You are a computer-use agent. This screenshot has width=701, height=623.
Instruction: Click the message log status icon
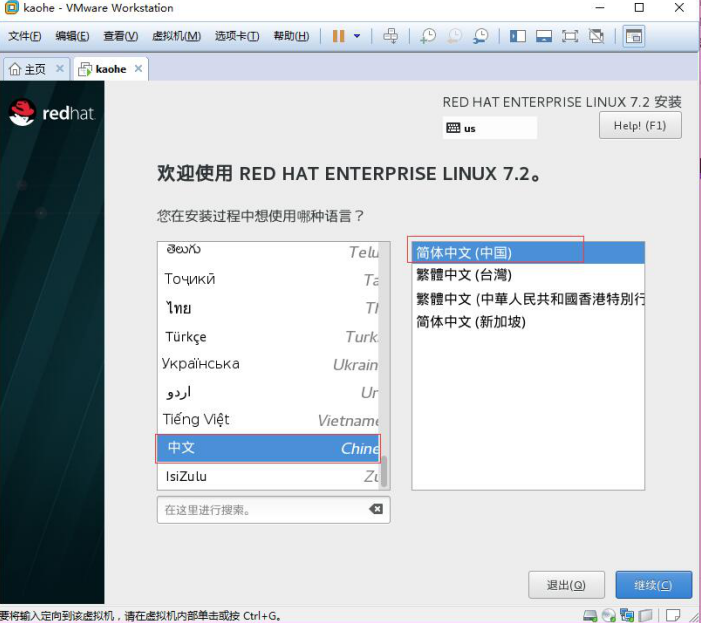click(672, 615)
